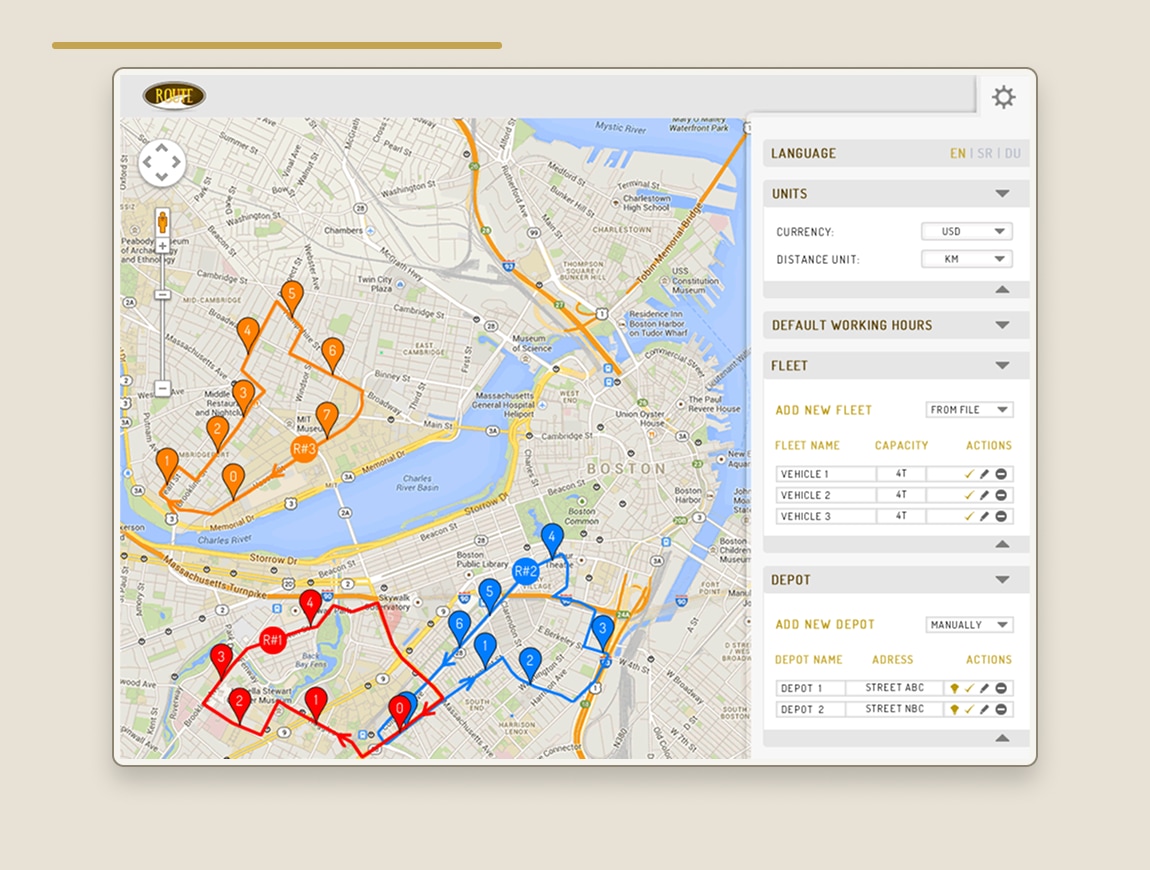
Task: Expand the Units section arrow
Action: click(1002, 194)
